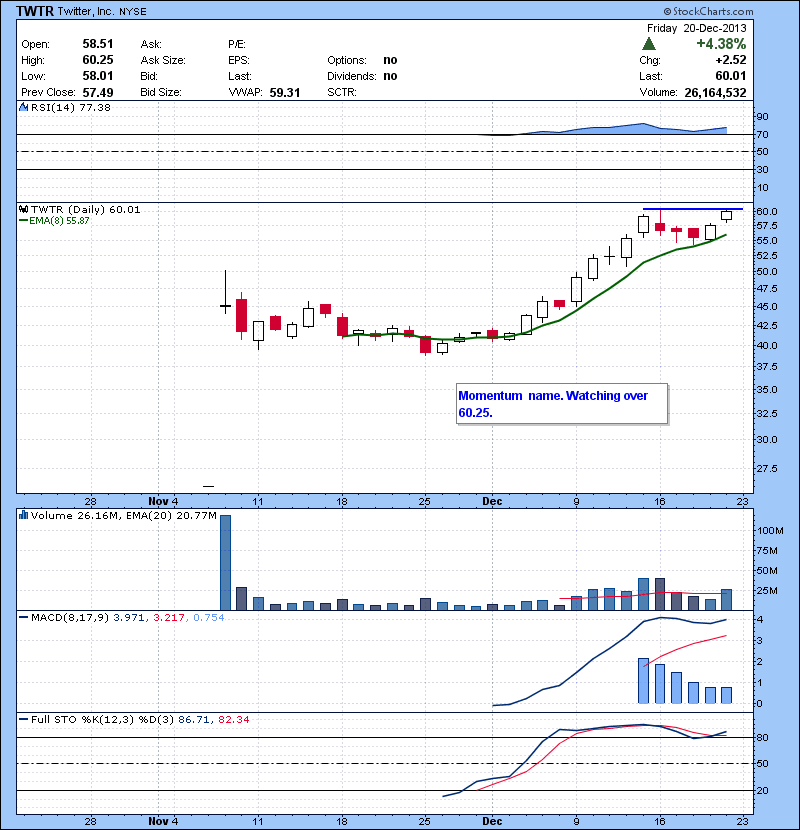Screen dimensions: 800x830
Task: Click the 25M volume axis label
Action: pos(768,590)
